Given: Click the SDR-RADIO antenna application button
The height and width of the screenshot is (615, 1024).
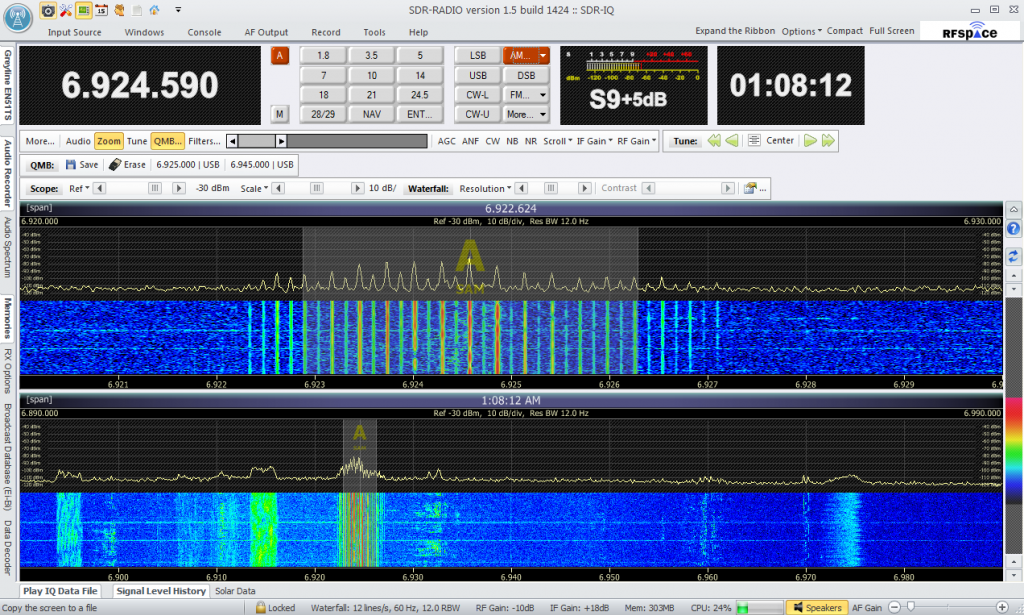Looking at the screenshot, I should click(x=18, y=18).
